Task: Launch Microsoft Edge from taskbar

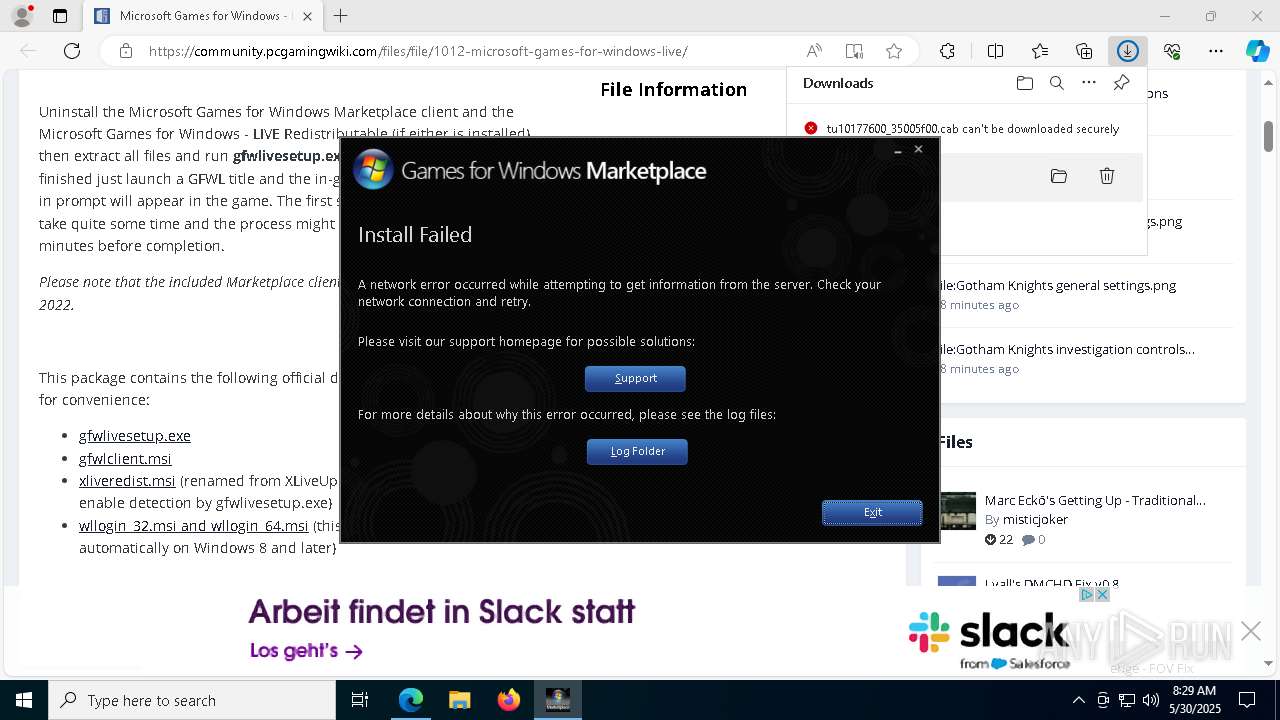Action: coord(411,700)
